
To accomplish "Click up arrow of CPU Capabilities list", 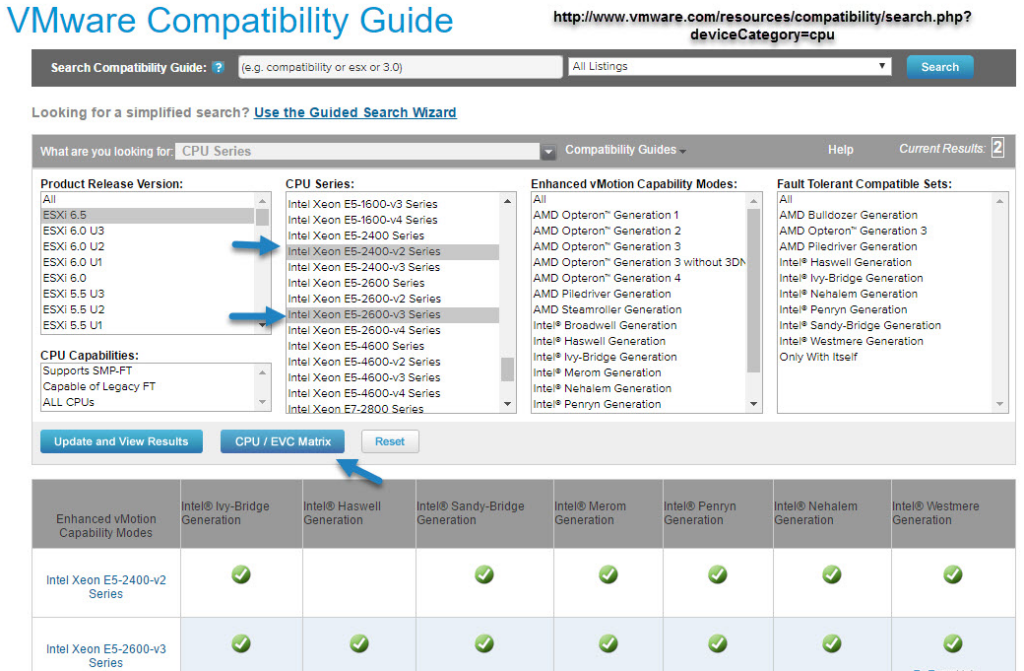I will (x=263, y=372).
